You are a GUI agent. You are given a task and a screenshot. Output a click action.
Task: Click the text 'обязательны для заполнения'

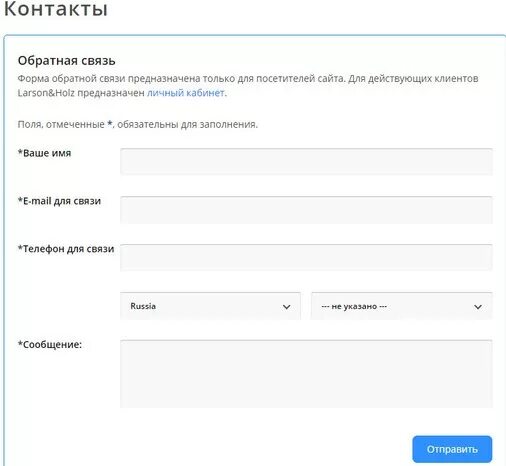tap(186, 125)
